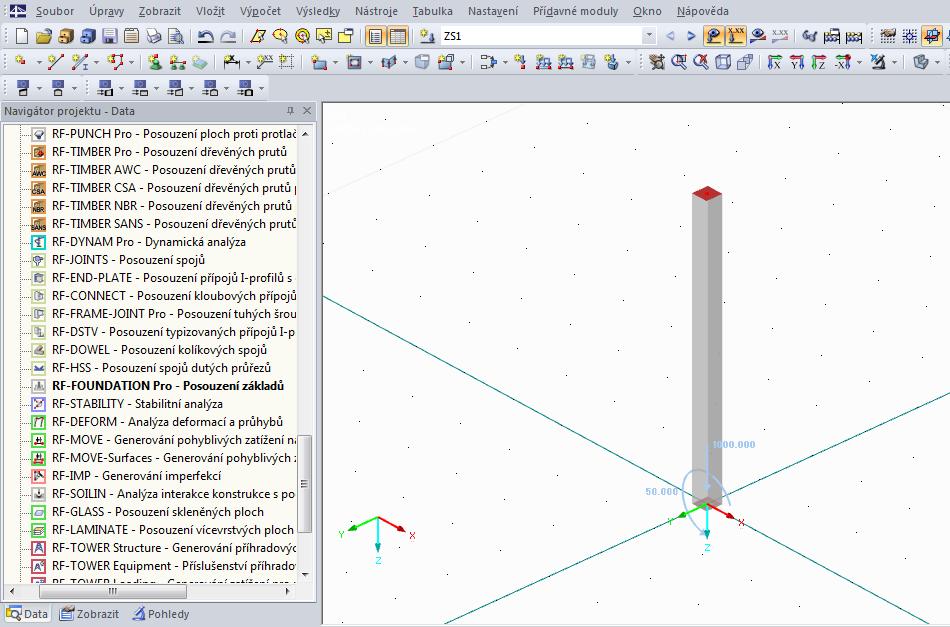This screenshot has width=950, height=627.
Task: Expand polyline tool dropdown arrow
Action: [131, 62]
